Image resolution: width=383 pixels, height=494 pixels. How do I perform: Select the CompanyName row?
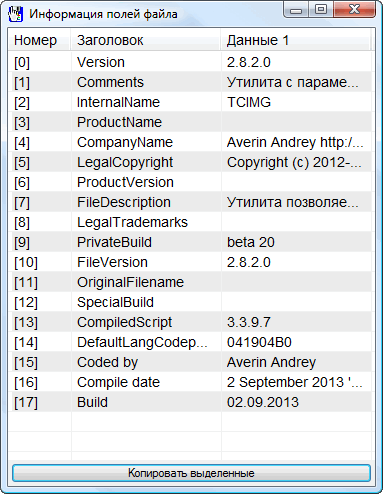click(x=190, y=142)
